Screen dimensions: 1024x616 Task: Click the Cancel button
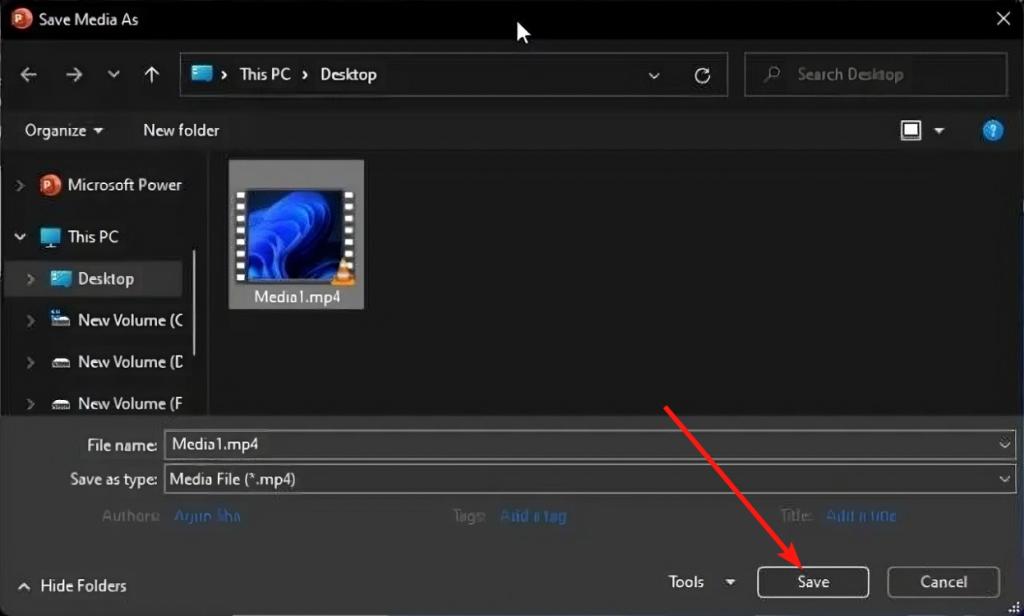pyautogui.click(x=942, y=581)
